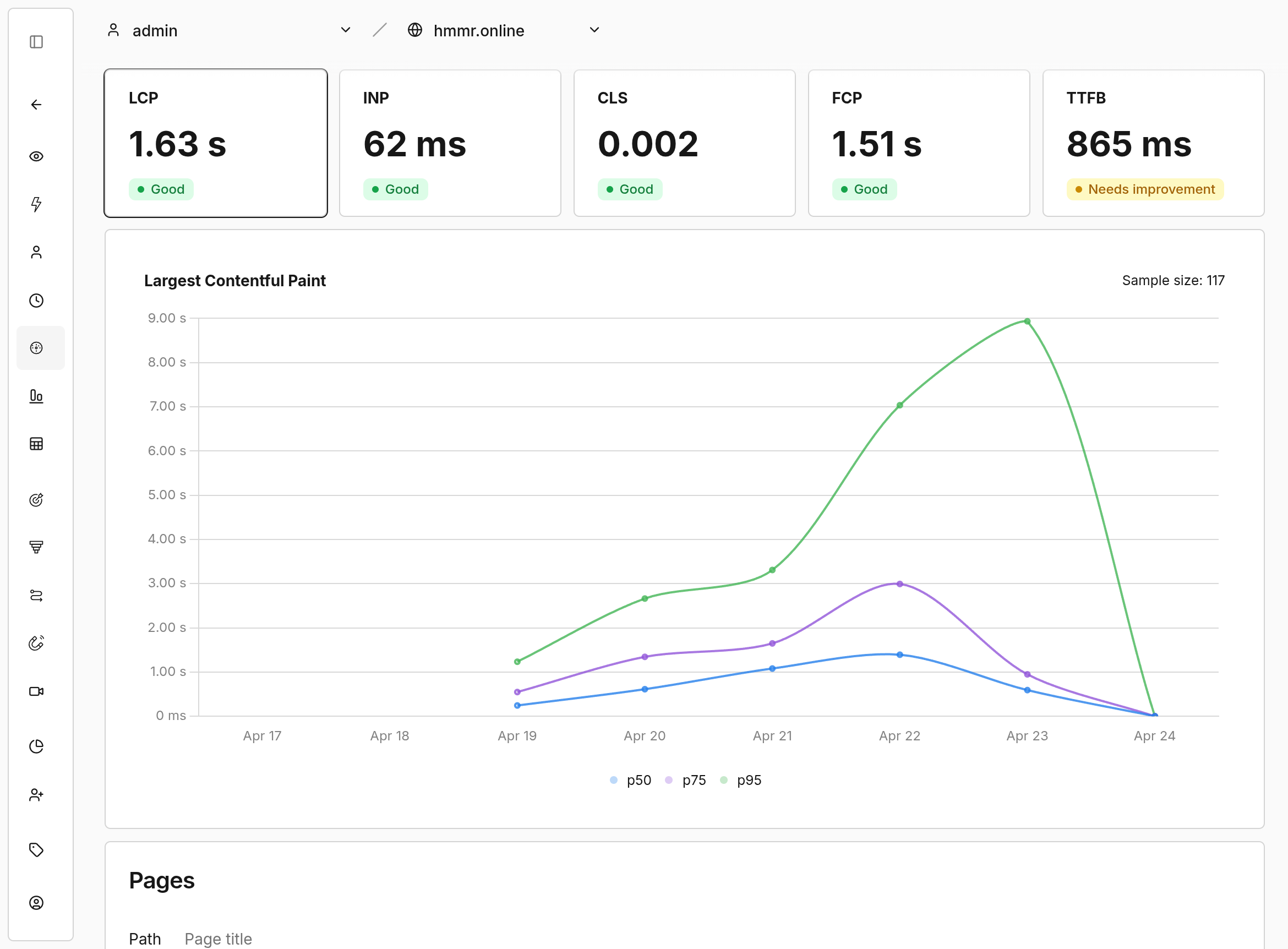Viewport: 1288px width, 949px height.
Task: Click the p95 peak point on Apr 23
Action: (x=1027, y=321)
